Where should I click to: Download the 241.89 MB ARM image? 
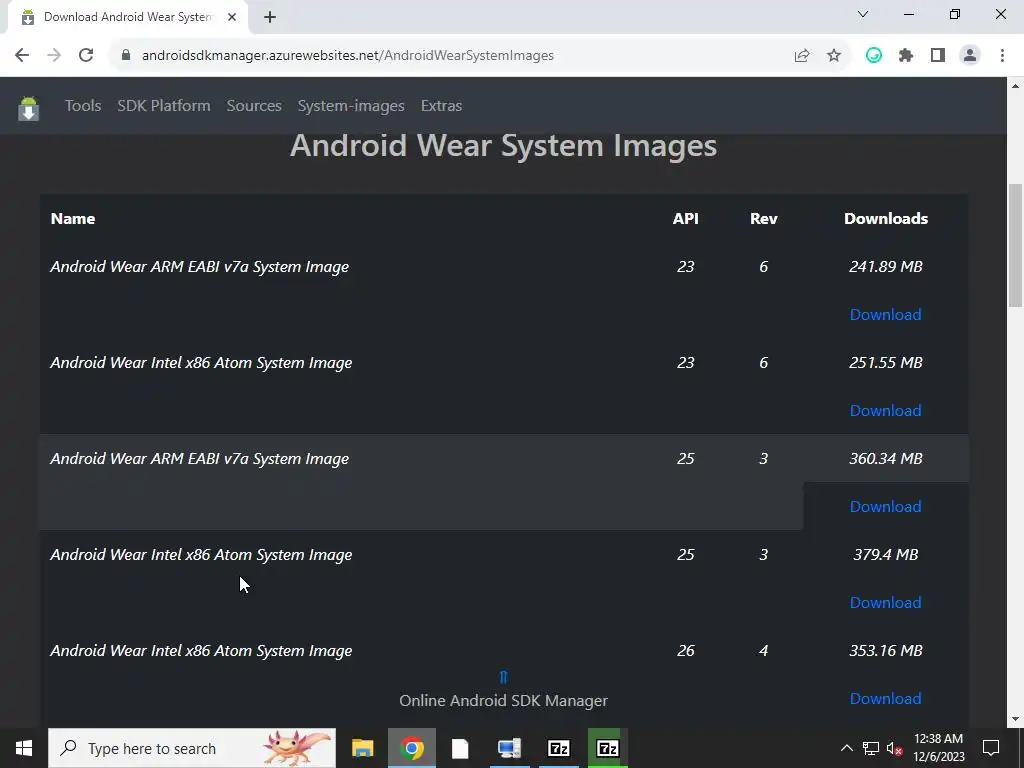tap(886, 315)
